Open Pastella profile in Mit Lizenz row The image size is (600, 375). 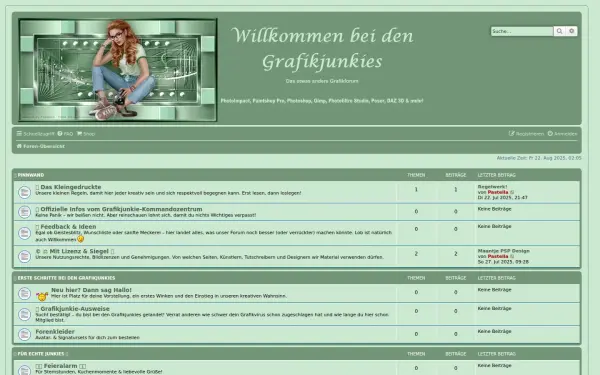point(498,256)
